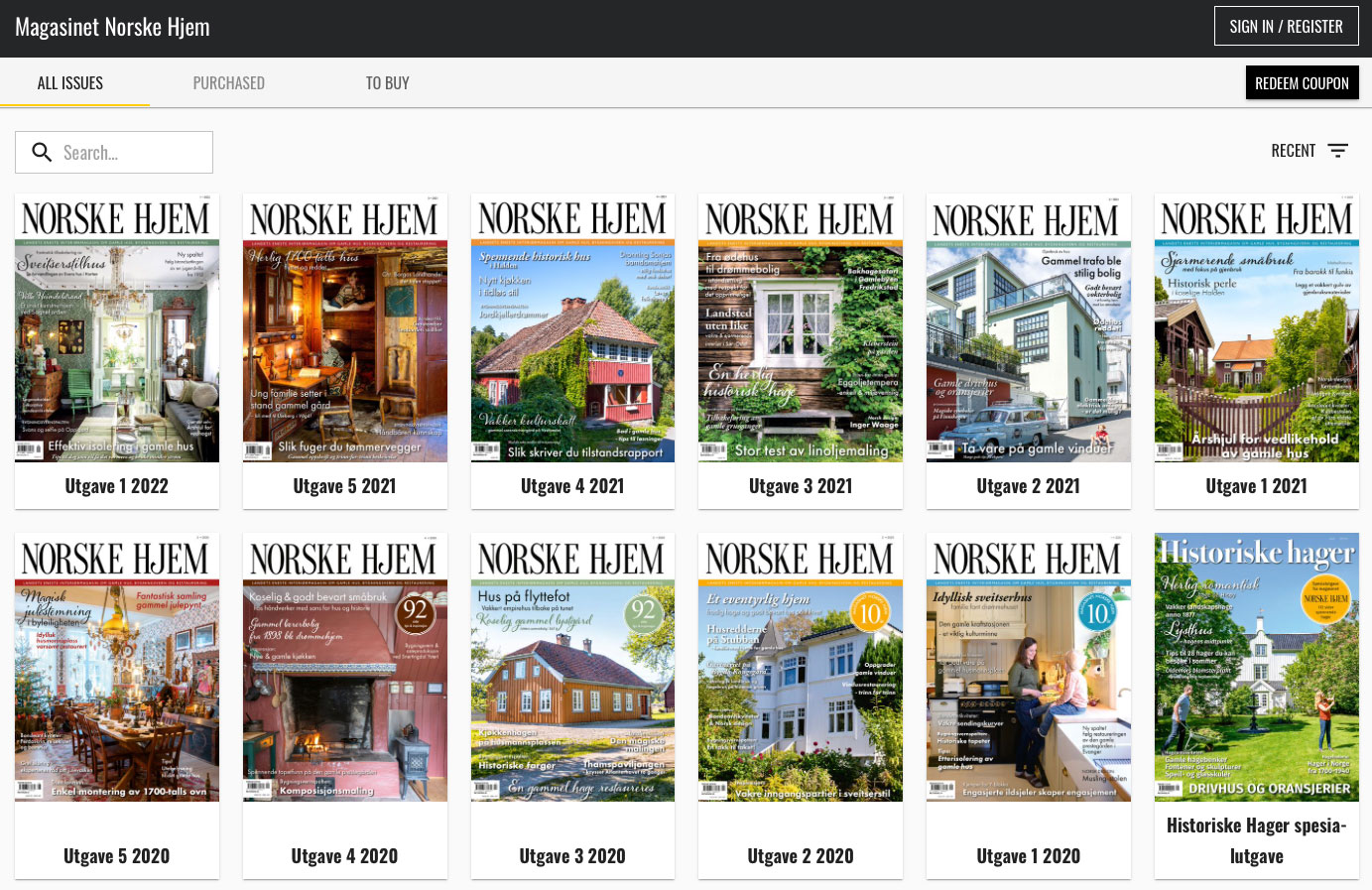Open the Utgave 5 2020 cover thumbnail
The image size is (1372, 890).
click(117, 668)
